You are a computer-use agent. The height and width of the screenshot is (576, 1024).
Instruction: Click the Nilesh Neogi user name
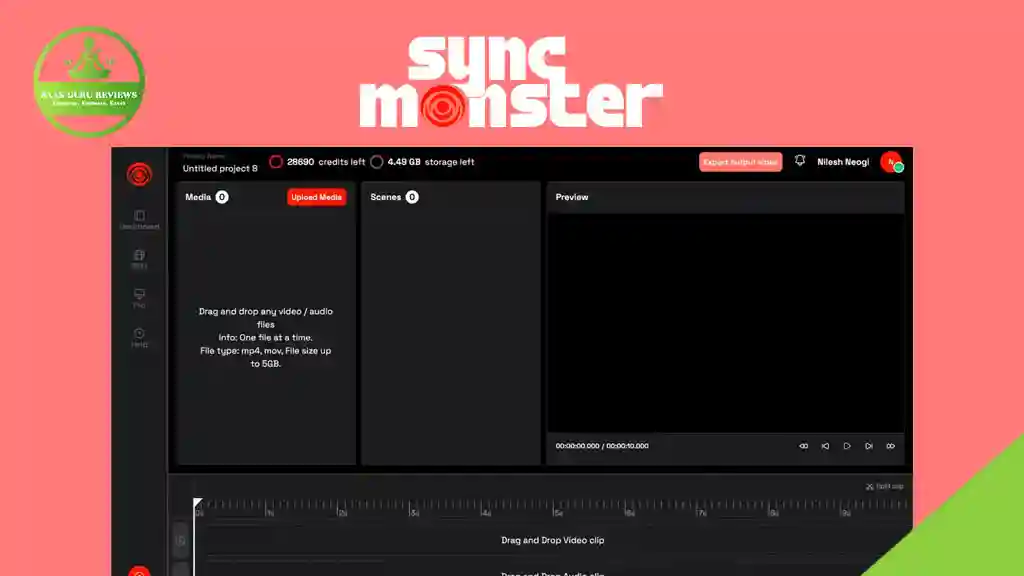pos(843,162)
